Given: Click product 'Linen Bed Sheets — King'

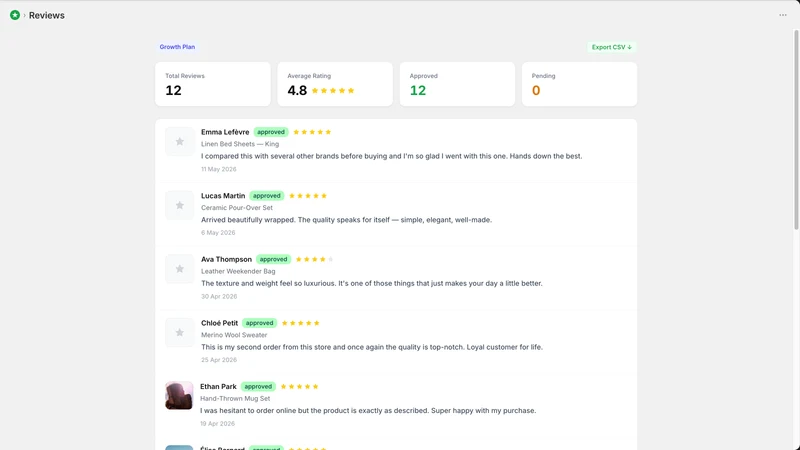Looking at the screenshot, I should click(240, 144).
